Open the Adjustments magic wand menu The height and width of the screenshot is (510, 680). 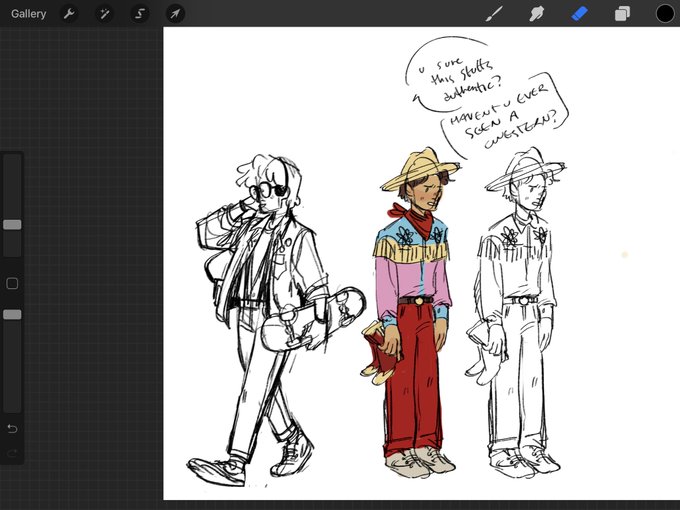105,14
